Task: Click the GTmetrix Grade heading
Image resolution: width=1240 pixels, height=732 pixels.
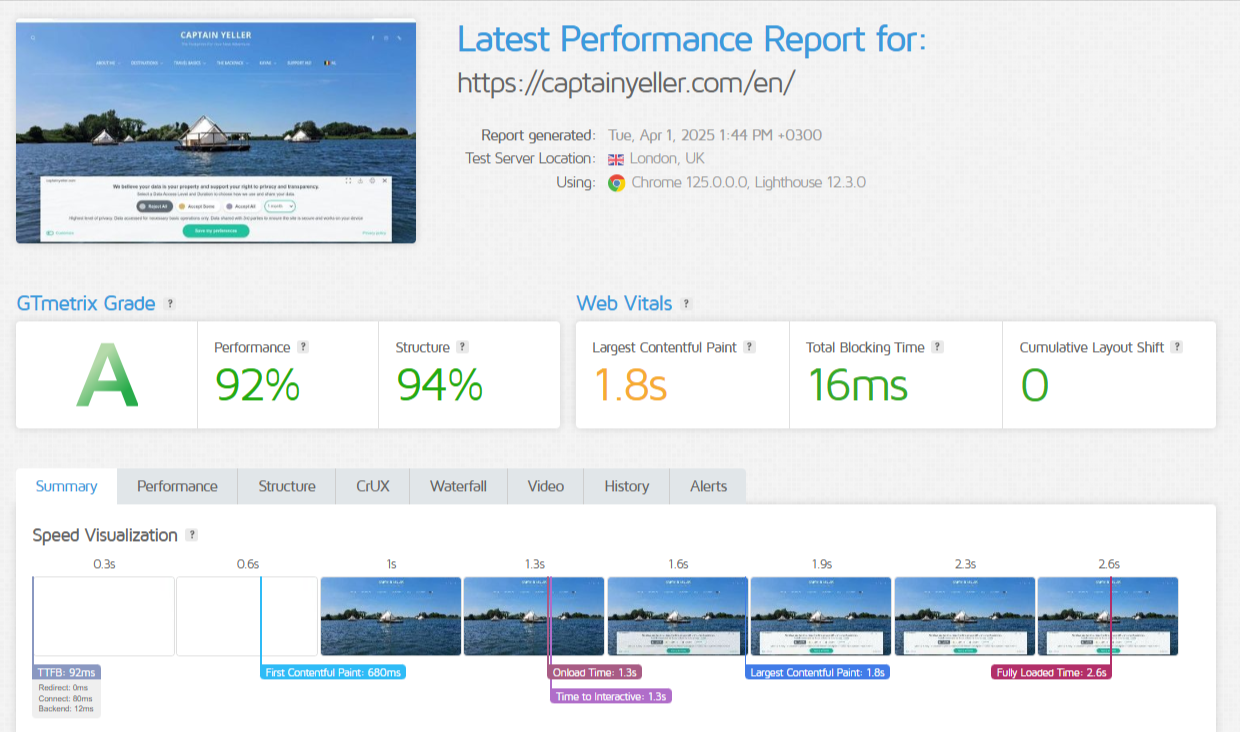Action: pos(86,303)
